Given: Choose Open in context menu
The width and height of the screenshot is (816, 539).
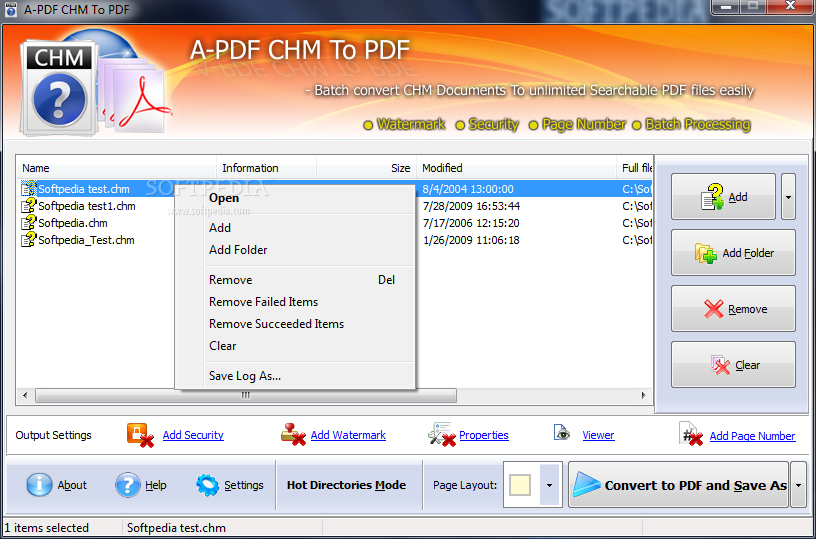Looking at the screenshot, I should (x=295, y=198).
